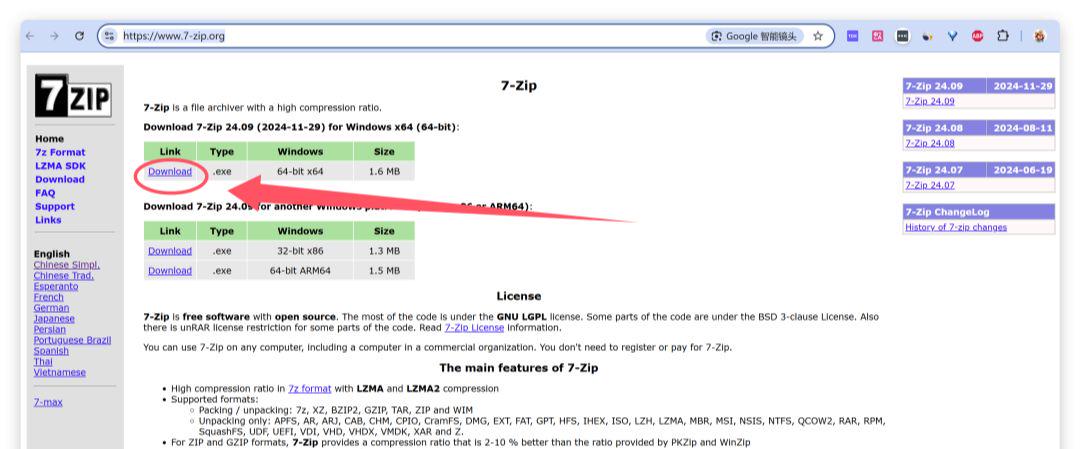Switch language to Japanese
This screenshot has height=449, width=1080.
54,318
